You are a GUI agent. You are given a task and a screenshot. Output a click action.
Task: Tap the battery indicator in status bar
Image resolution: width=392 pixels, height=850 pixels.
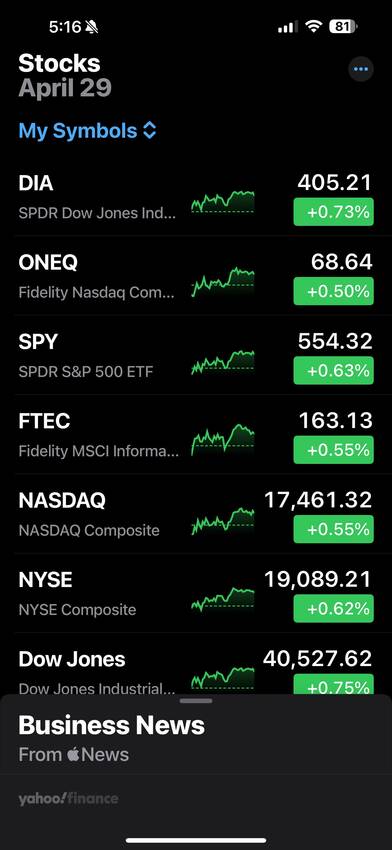(343, 27)
